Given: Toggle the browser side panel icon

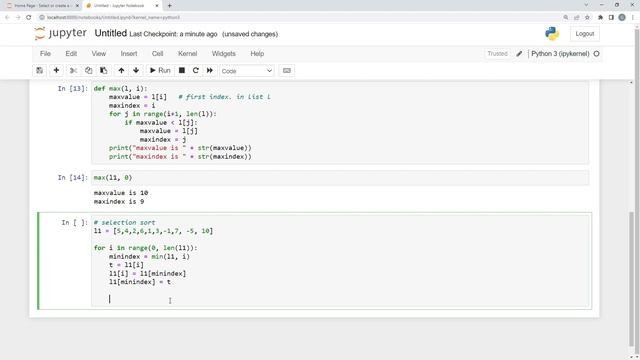Looking at the screenshot, I should tap(611, 18).
